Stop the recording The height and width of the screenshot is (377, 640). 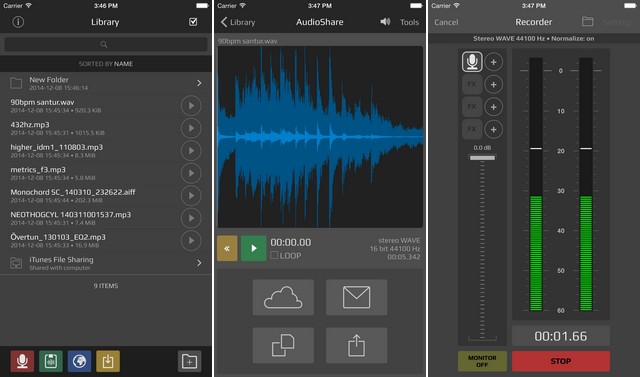point(561,361)
